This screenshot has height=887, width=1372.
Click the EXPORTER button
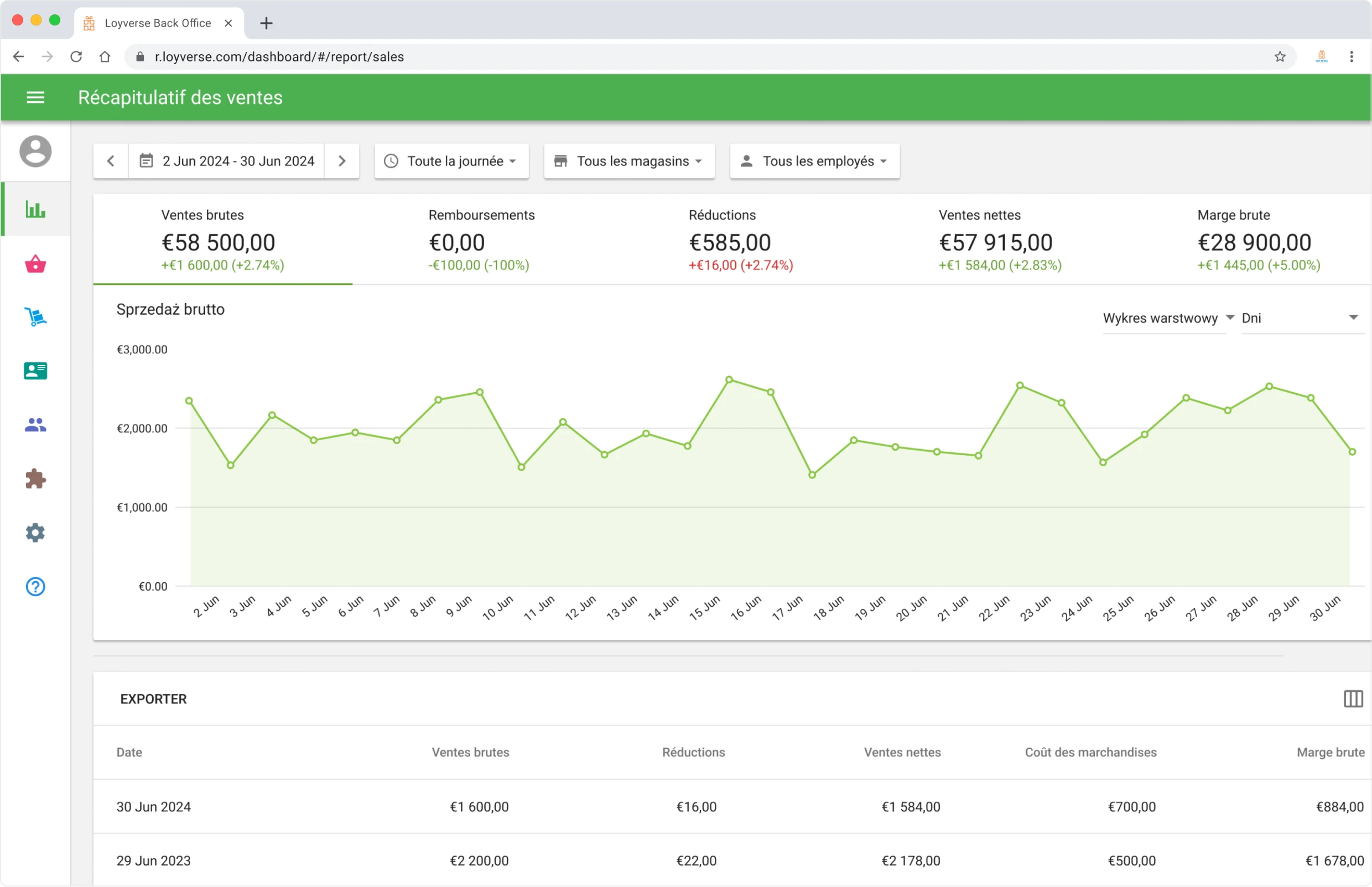point(153,698)
